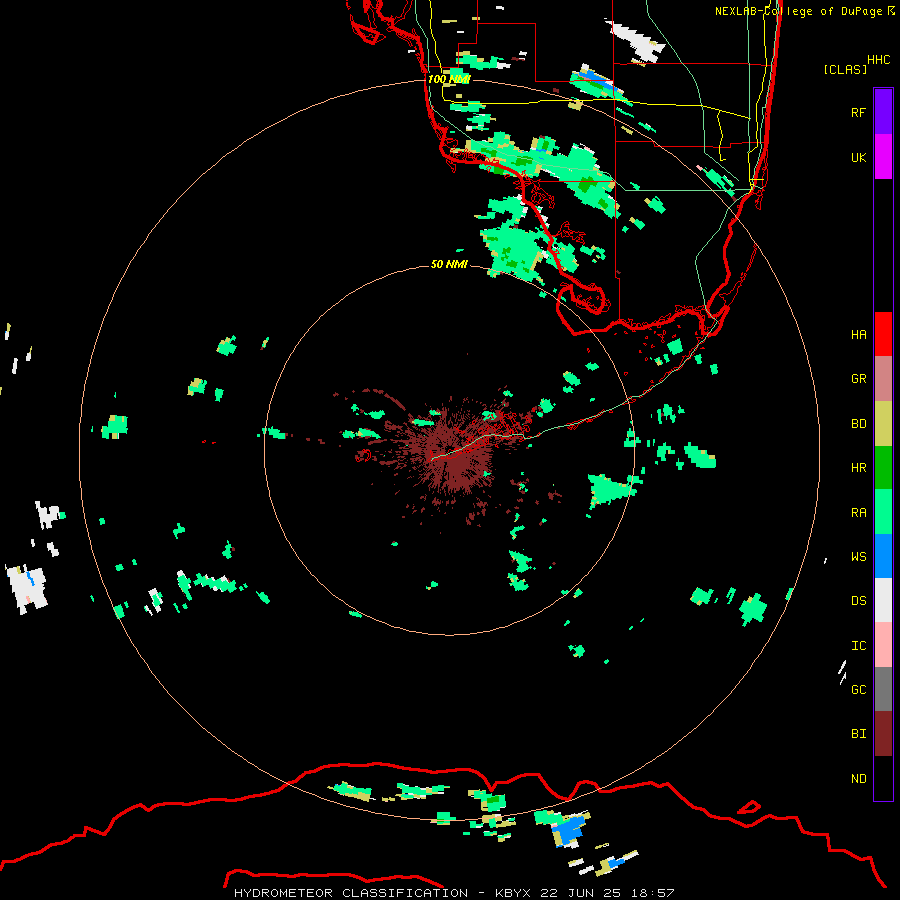Screen dimensions: 900x900
Task: Click the '[CLAS]' units label
Action: 845,69
